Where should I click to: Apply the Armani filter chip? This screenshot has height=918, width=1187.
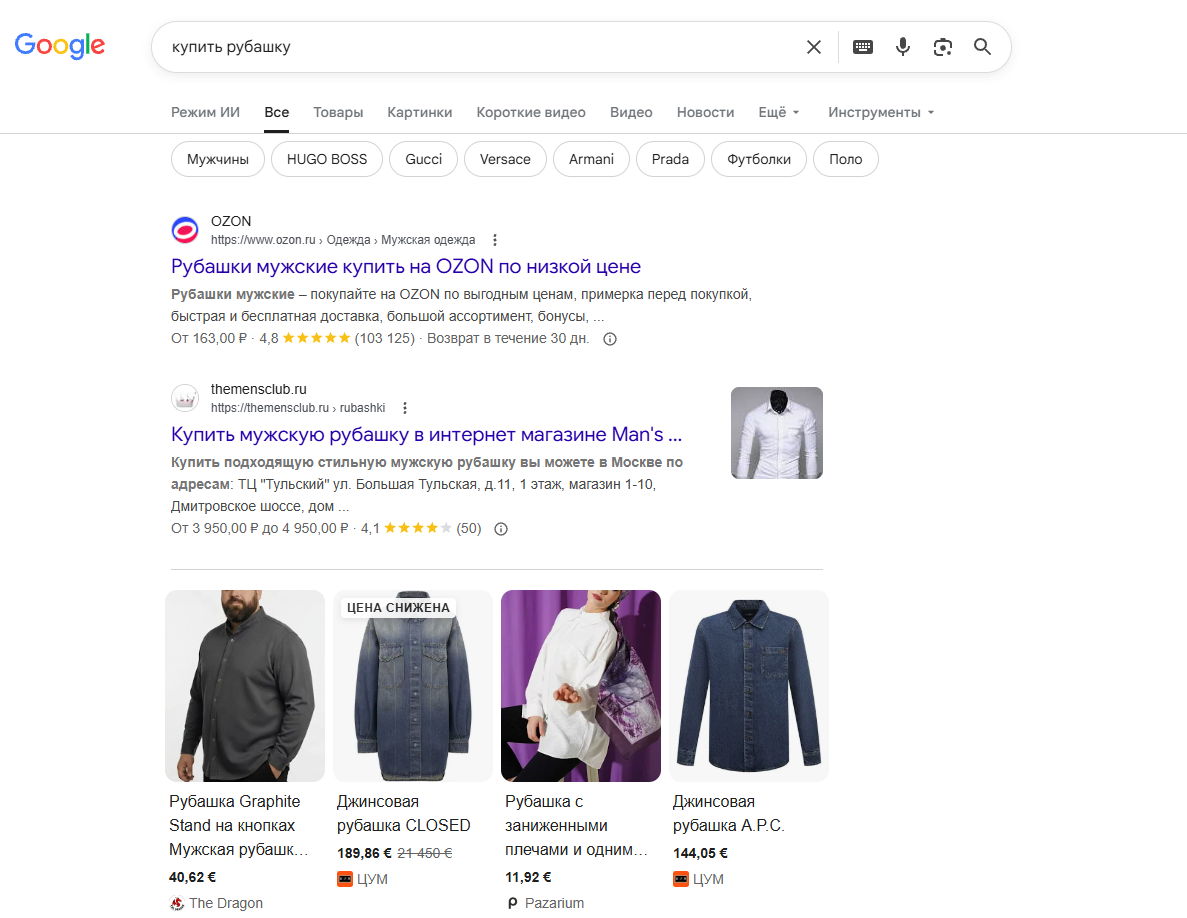click(591, 159)
